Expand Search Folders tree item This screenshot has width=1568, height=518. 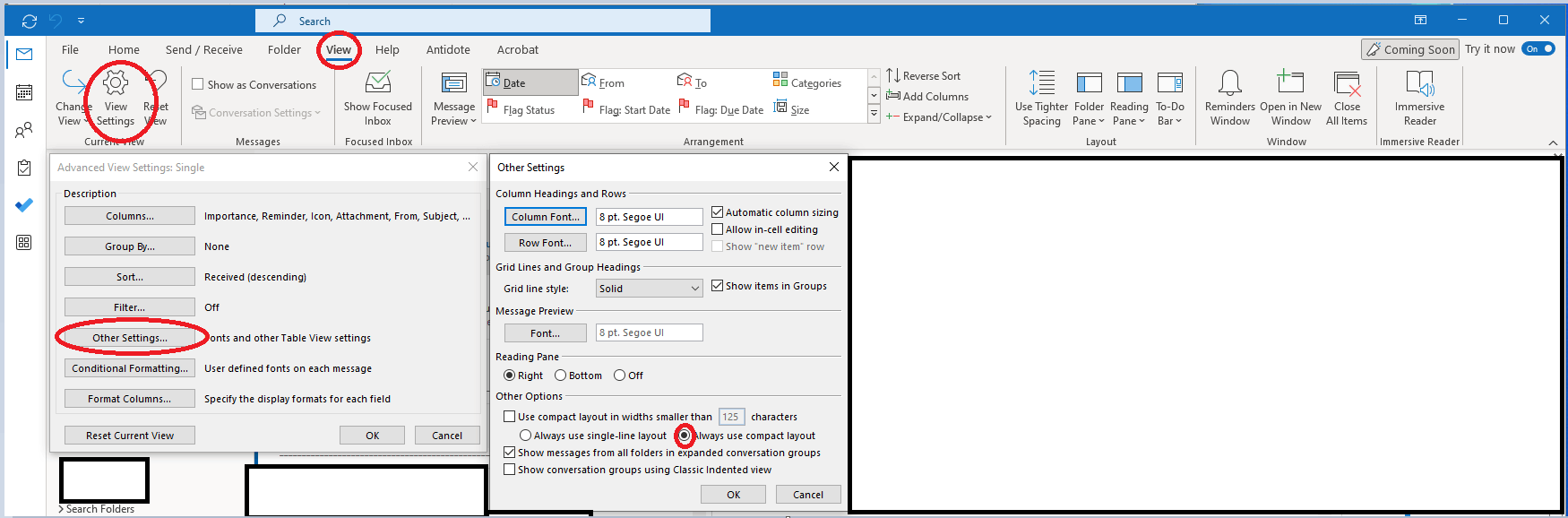click(x=61, y=509)
